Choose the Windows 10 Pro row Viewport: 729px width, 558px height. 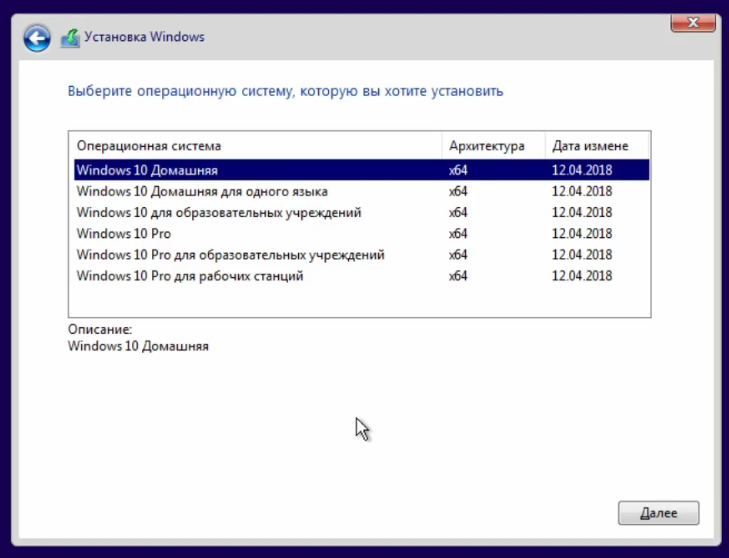[362, 233]
